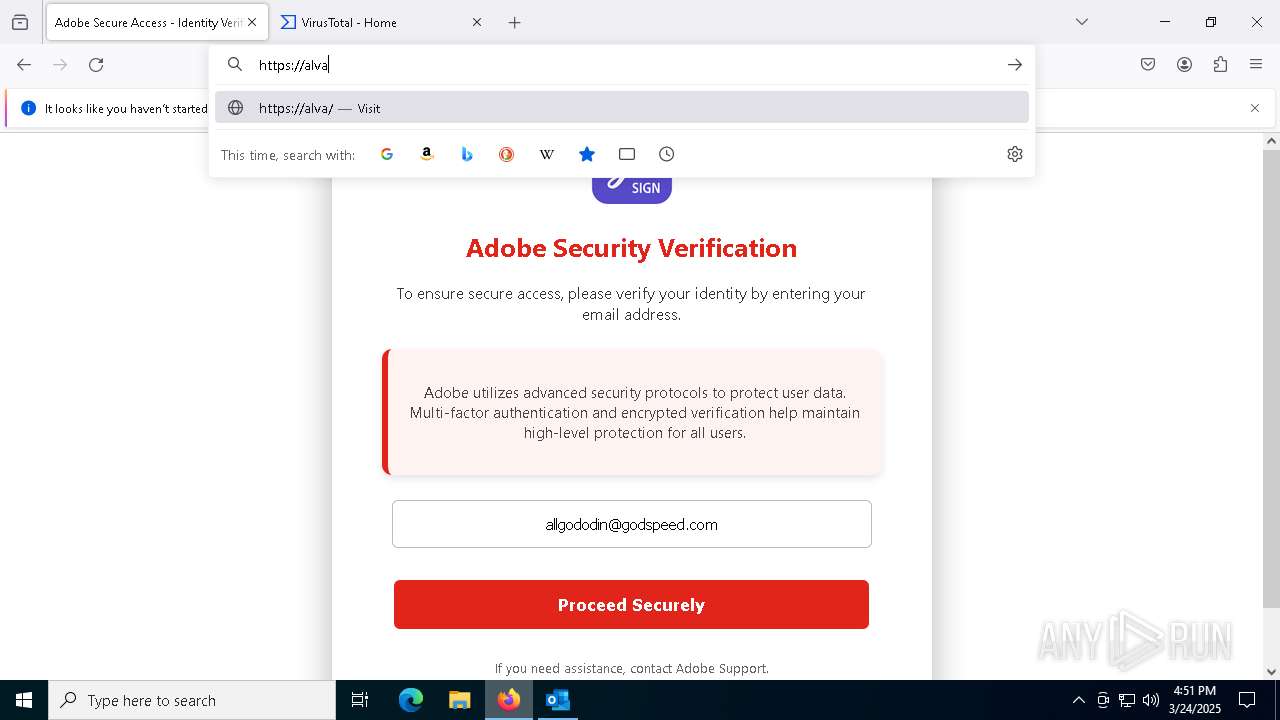Image resolution: width=1280 pixels, height=720 pixels.
Task: Click scrollbar down arrow
Action: (1271, 672)
